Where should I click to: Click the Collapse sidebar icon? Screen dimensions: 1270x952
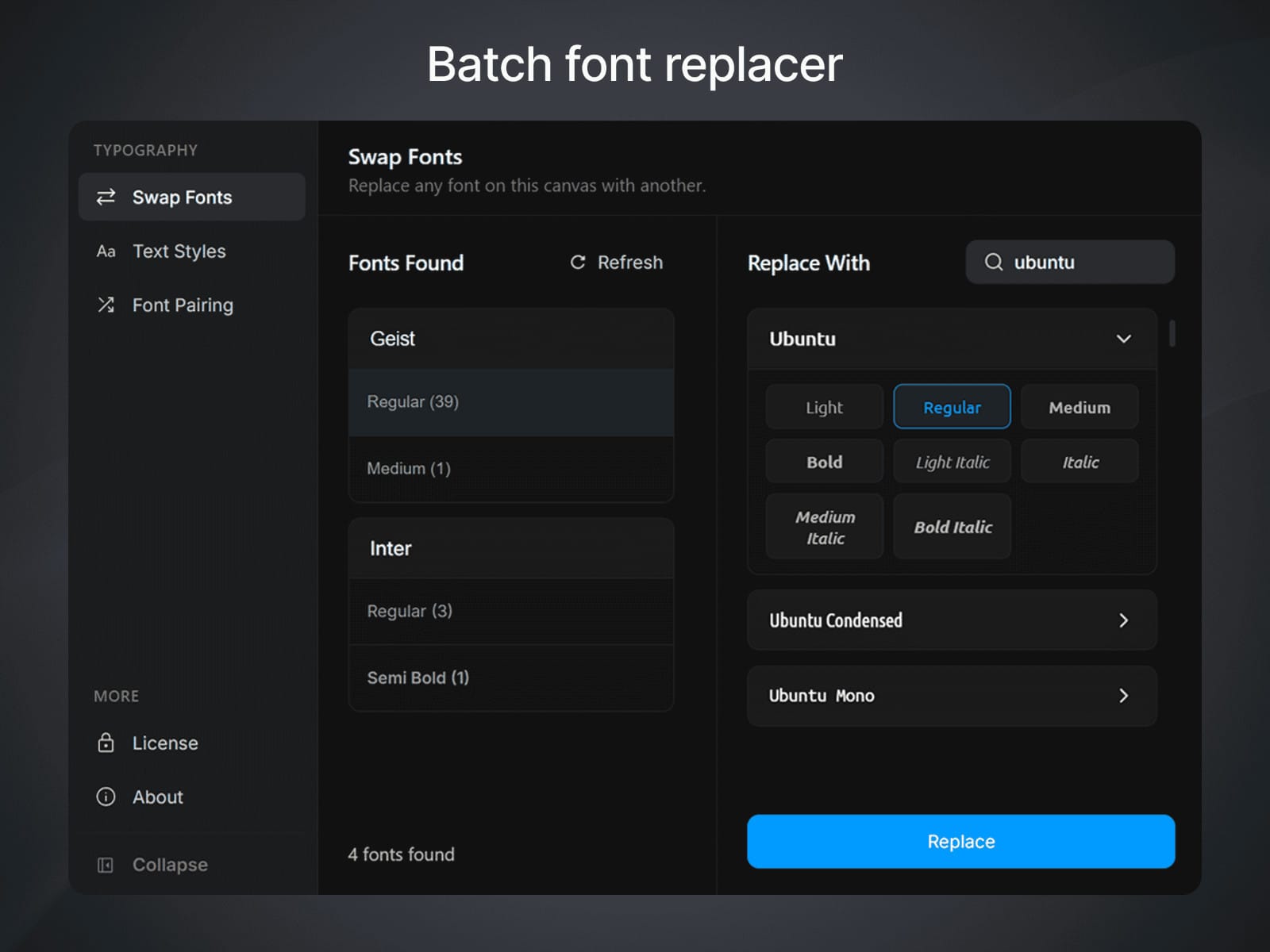click(x=105, y=865)
